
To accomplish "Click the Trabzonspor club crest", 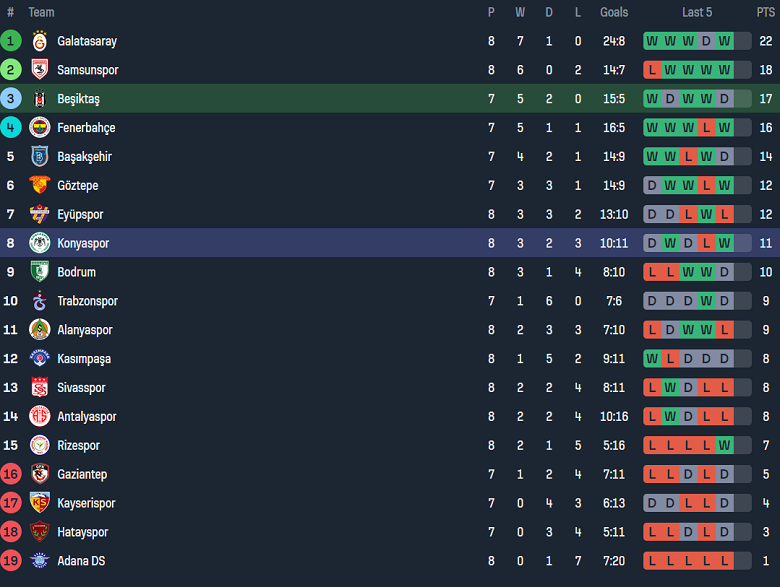I will click(x=39, y=301).
